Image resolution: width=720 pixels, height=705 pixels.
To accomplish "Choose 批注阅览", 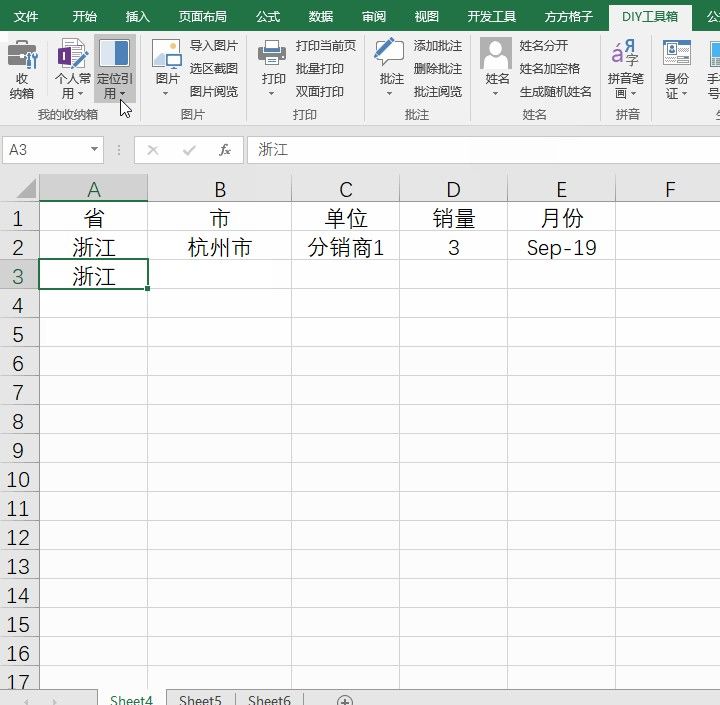I will pos(438,91).
